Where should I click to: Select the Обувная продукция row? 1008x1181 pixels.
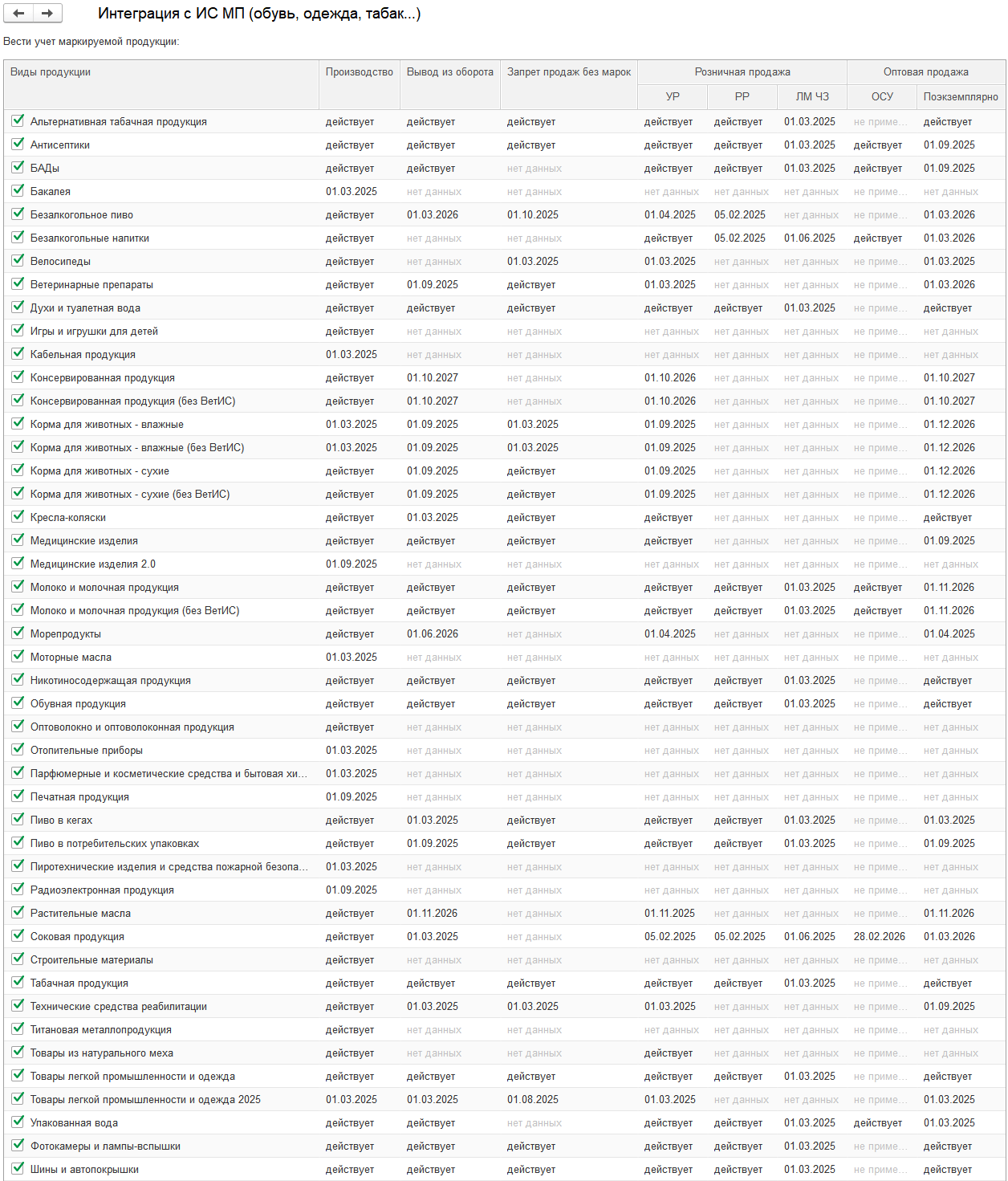(78, 704)
